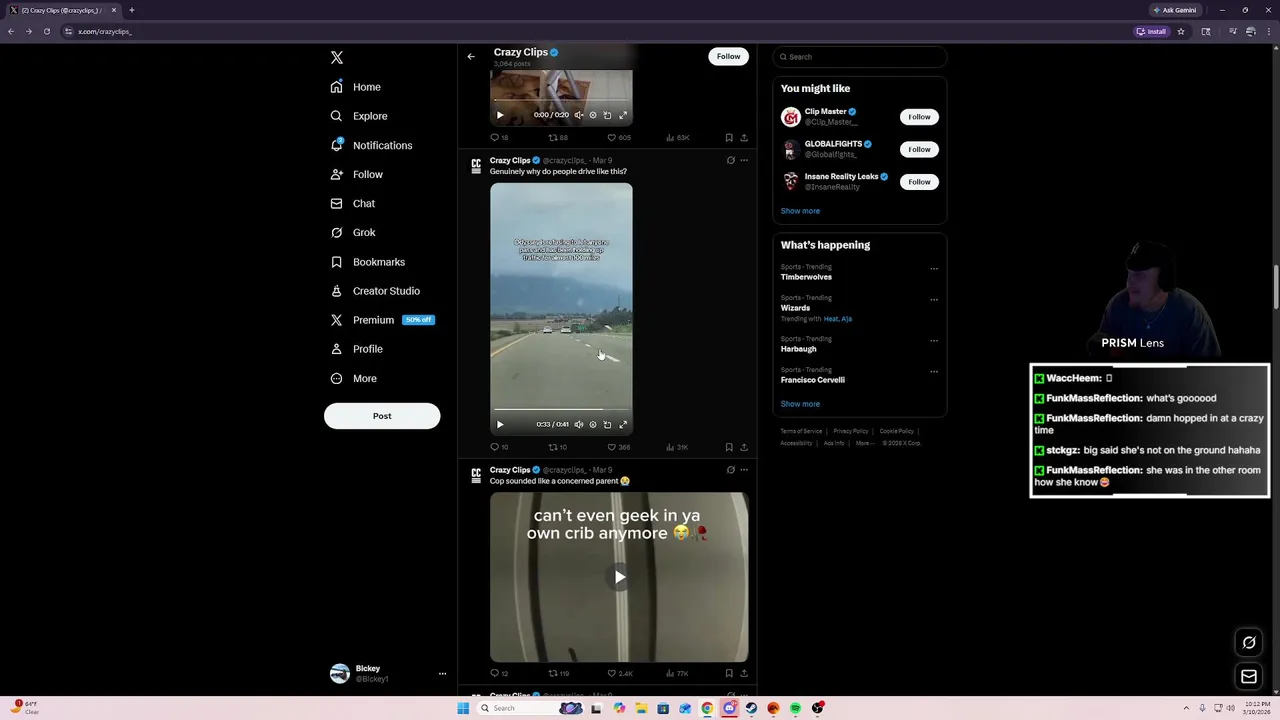Follow Clip Master suggestion
This screenshot has width=1280, height=720.
(x=919, y=117)
